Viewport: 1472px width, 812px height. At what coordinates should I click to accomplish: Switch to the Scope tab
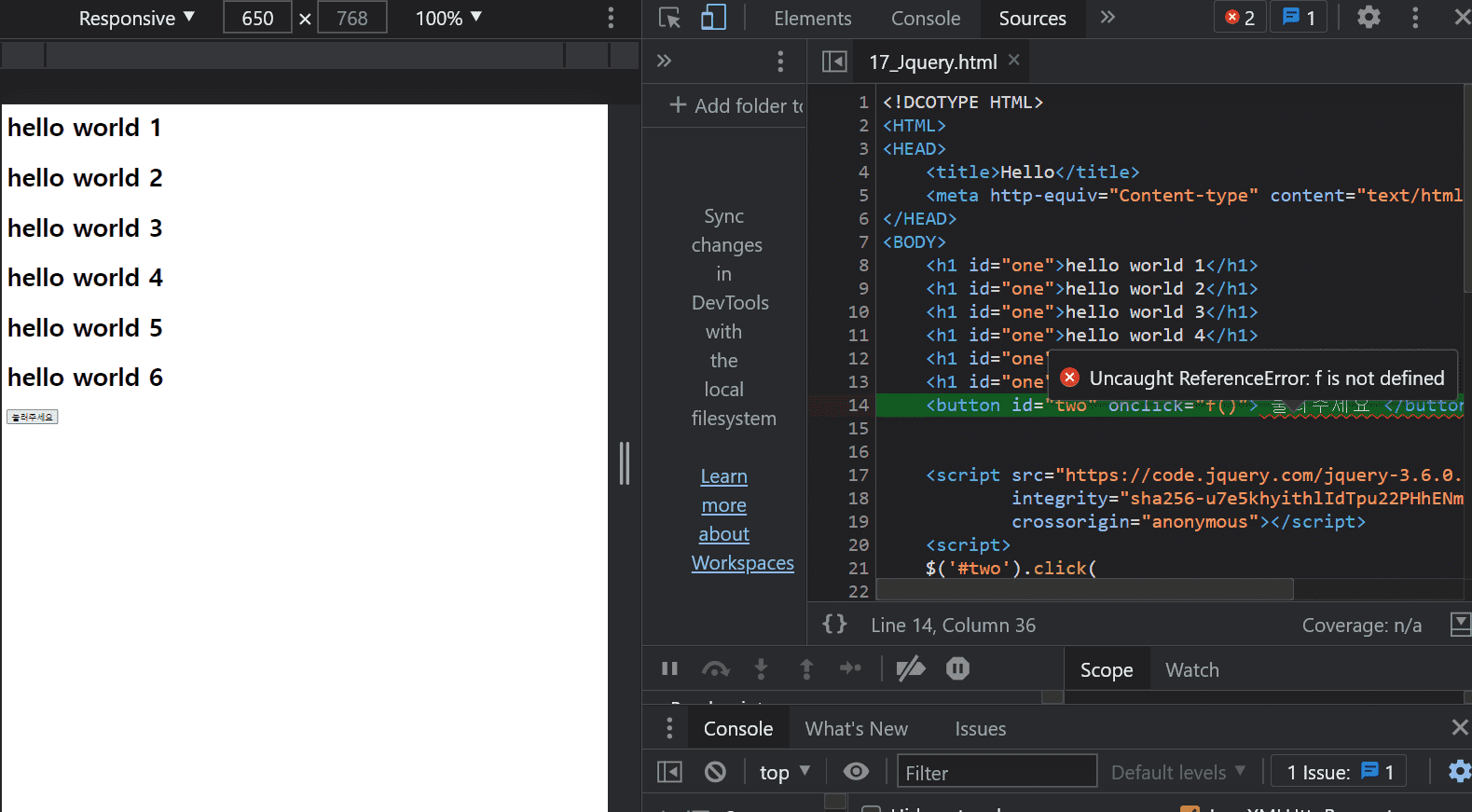[x=1107, y=670]
